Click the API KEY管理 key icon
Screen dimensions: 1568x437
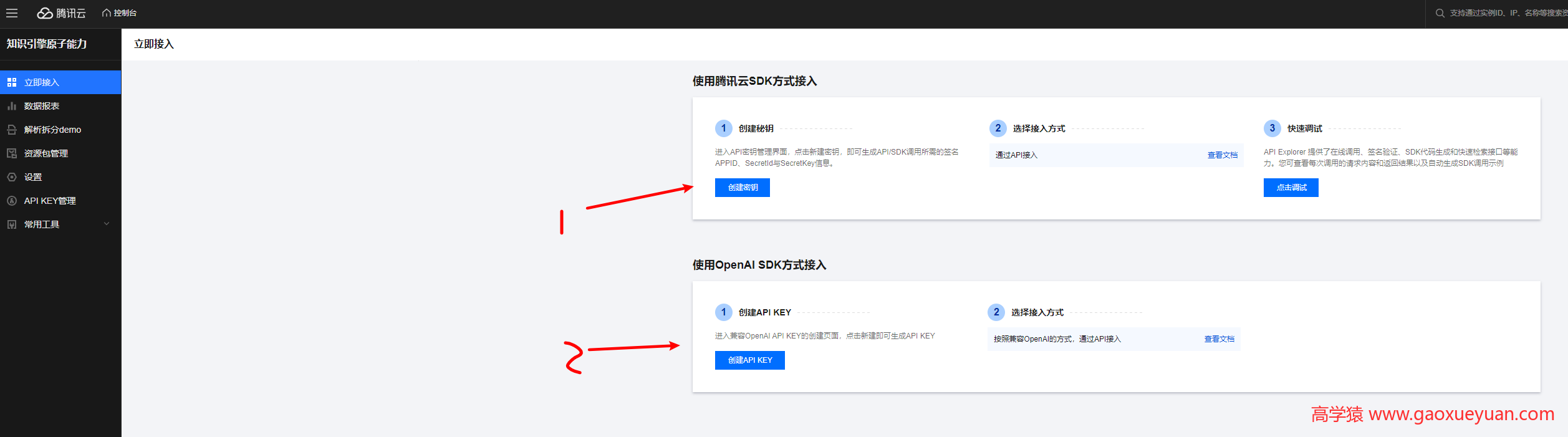click(x=12, y=201)
